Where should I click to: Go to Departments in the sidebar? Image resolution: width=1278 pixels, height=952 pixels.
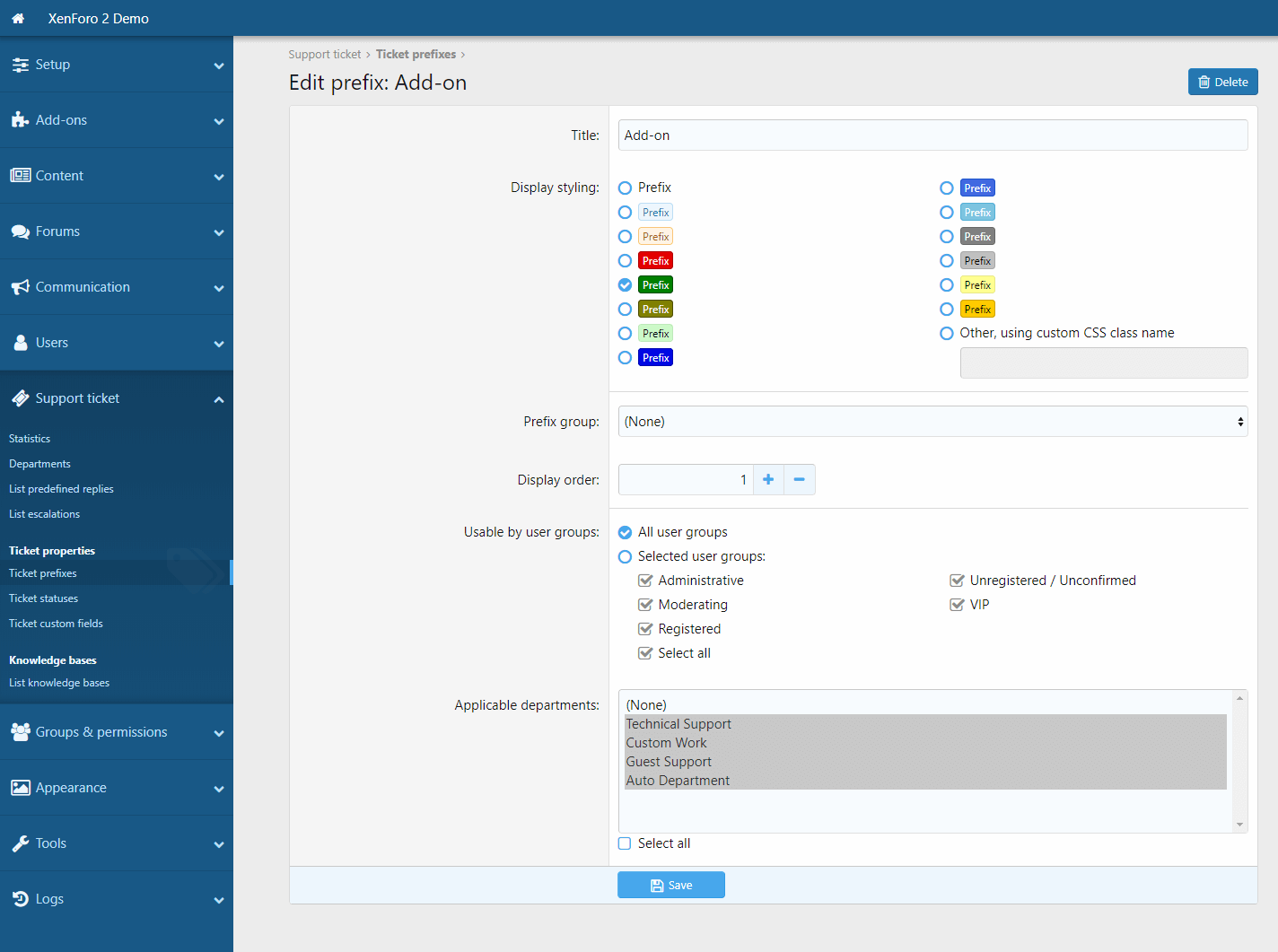click(x=39, y=464)
